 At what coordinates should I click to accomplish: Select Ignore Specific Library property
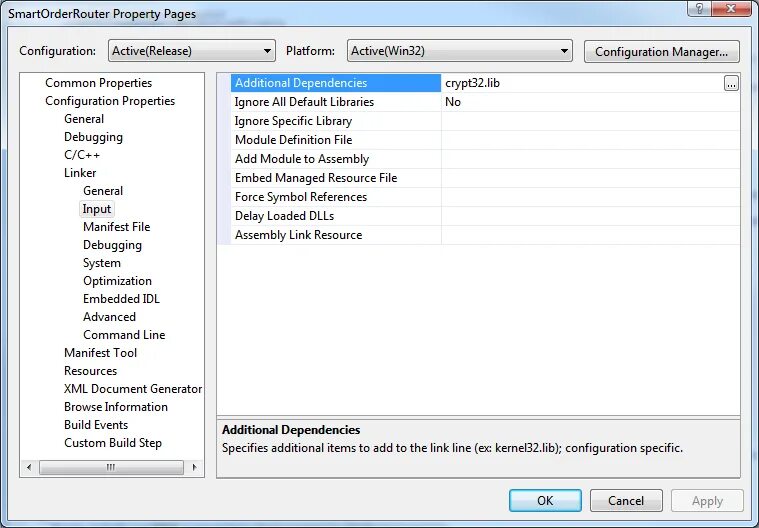(x=335, y=121)
